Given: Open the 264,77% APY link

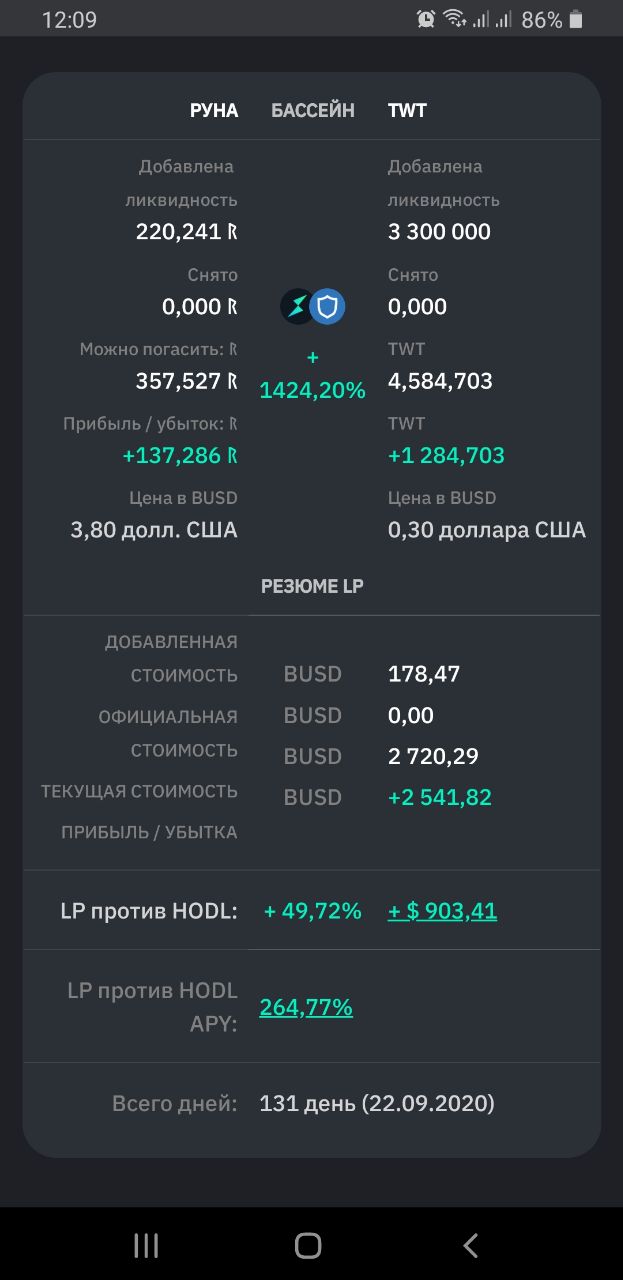Looking at the screenshot, I should point(306,1007).
